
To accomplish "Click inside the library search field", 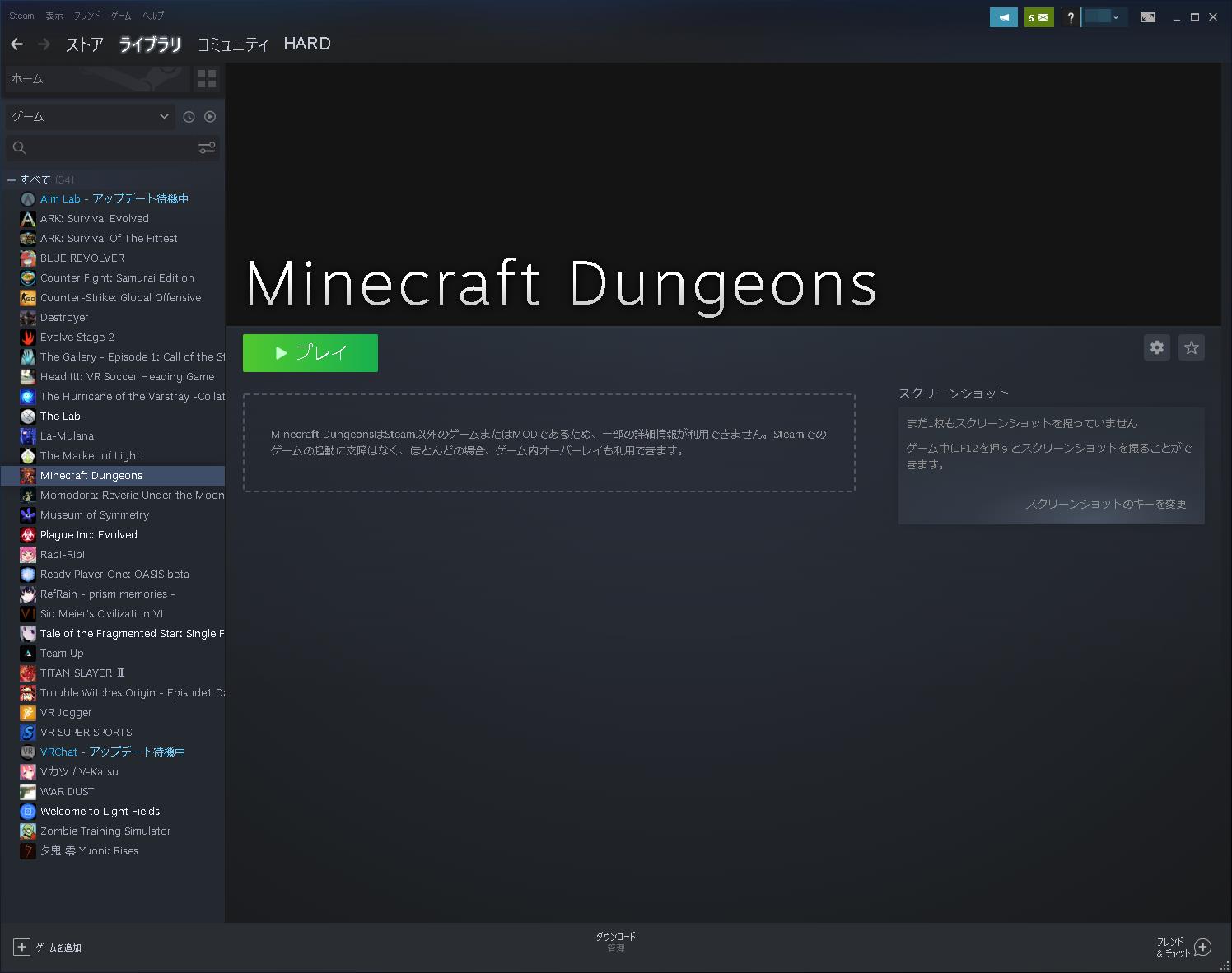I will coord(99,148).
